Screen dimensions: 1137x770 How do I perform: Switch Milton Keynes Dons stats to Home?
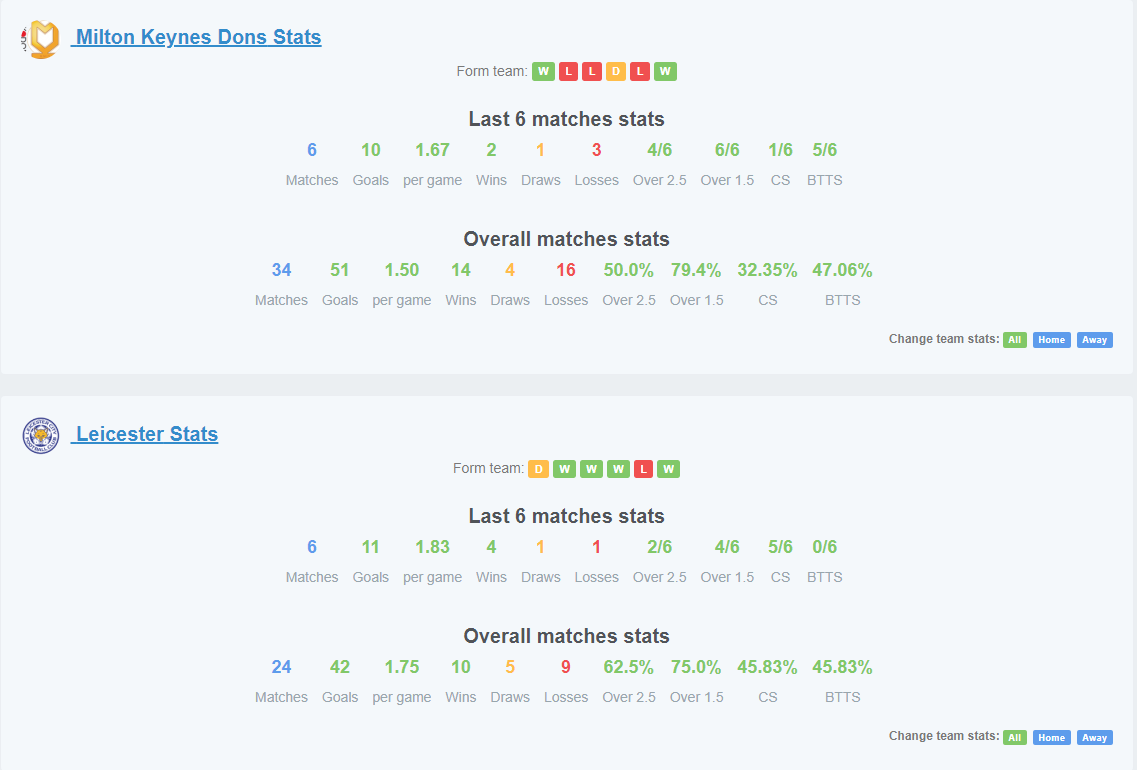click(1051, 339)
